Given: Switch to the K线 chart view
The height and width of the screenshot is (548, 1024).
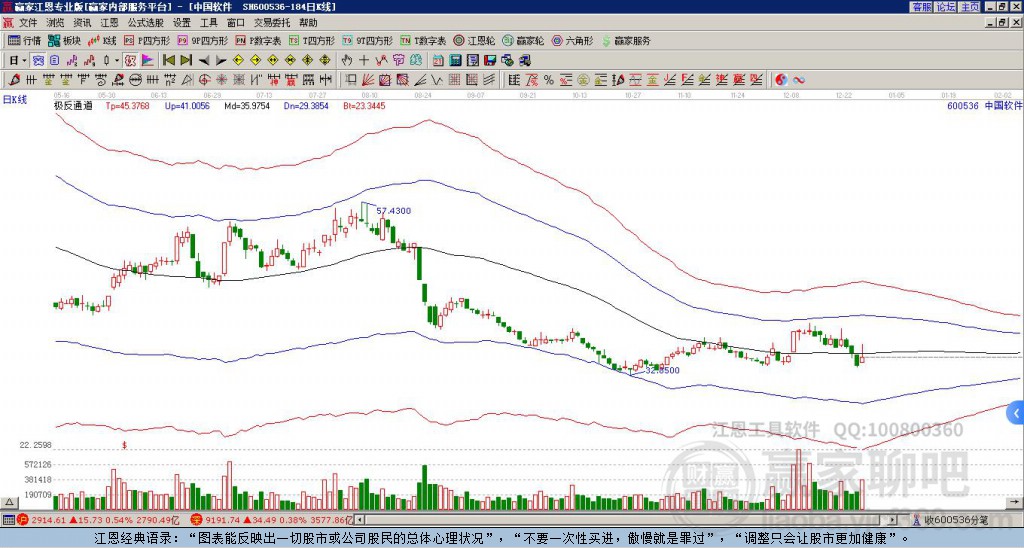Looking at the screenshot, I should pyautogui.click(x=102, y=40).
